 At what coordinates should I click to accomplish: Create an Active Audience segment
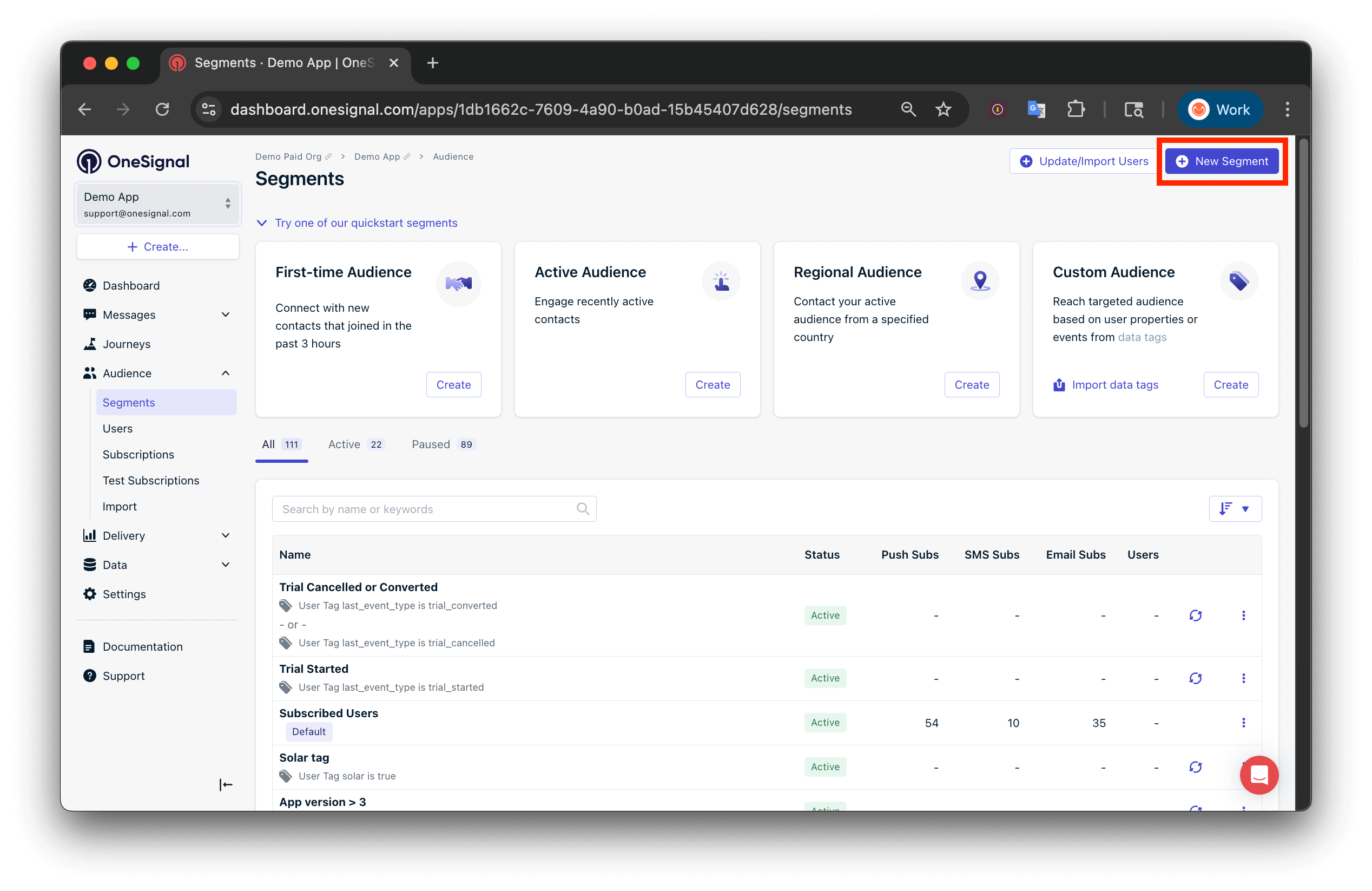tap(712, 385)
